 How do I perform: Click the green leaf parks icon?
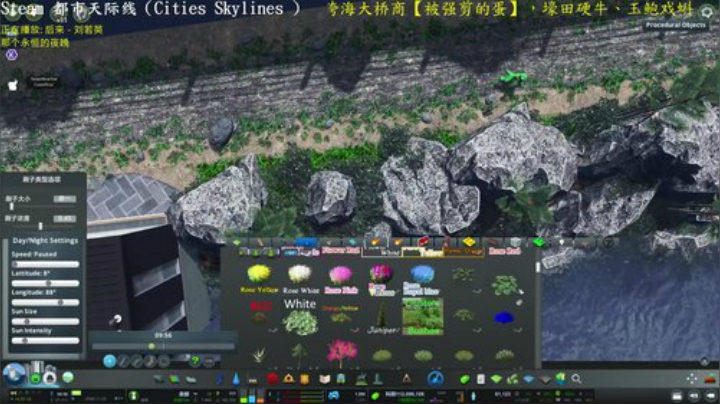pyautogui.click(x=465, y=379)
